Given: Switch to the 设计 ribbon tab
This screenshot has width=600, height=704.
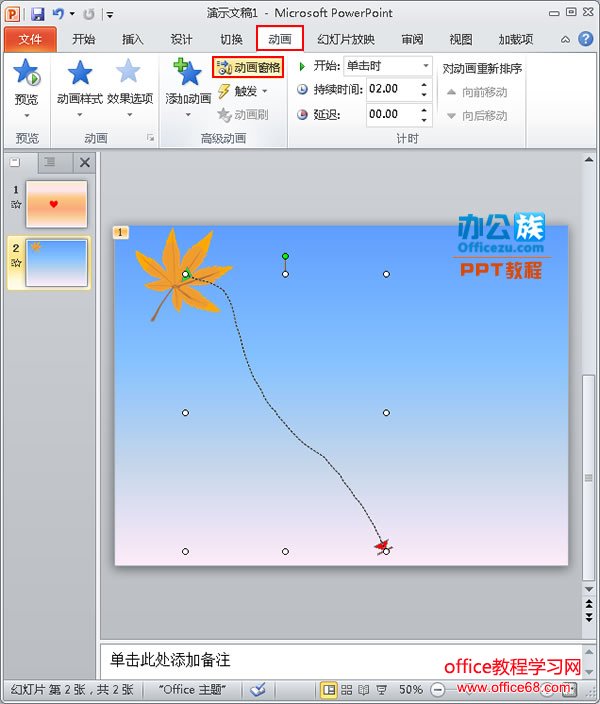Looking at the screenshot, I should point(181,40).
